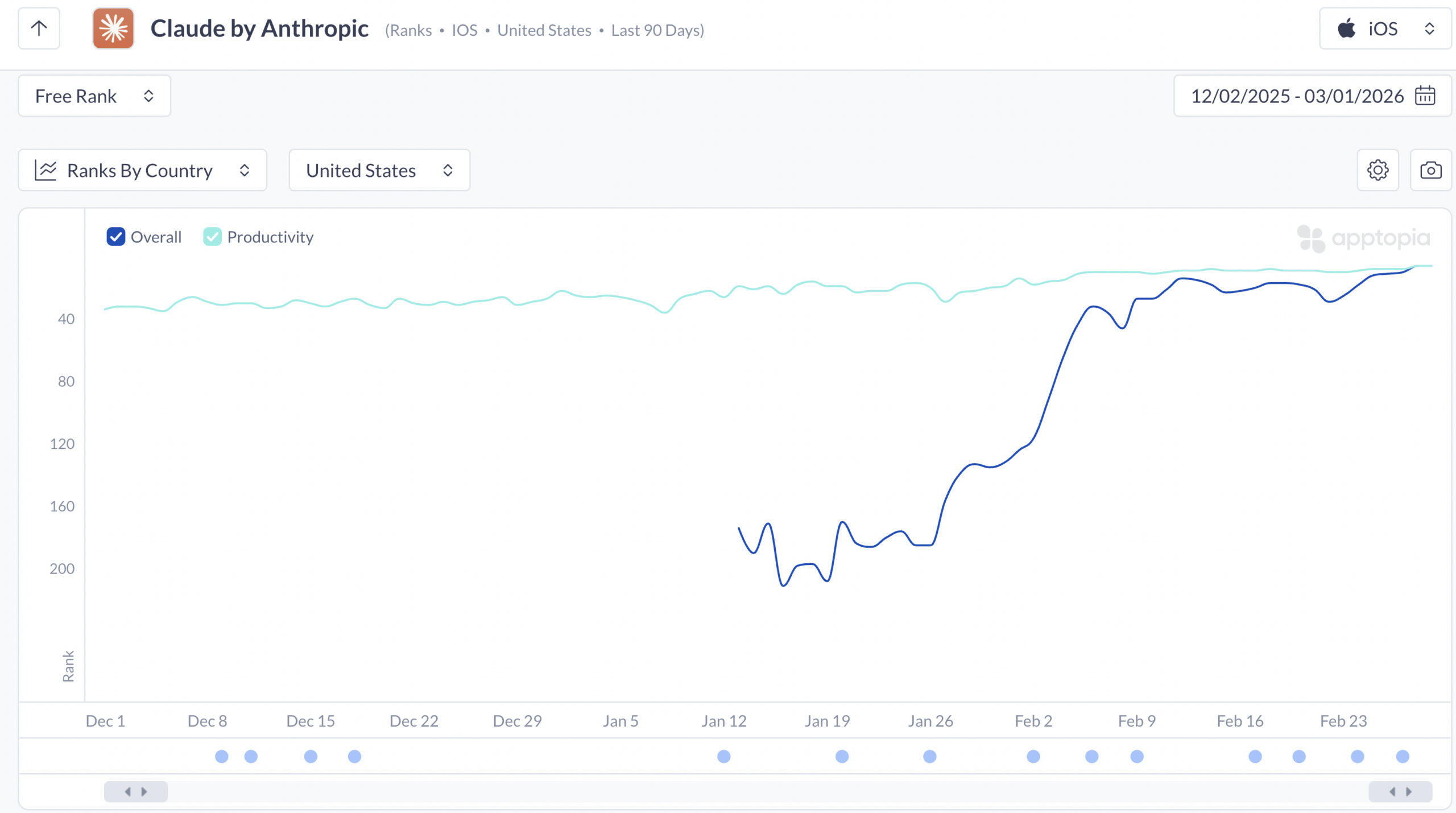The height and width of the screenshot is (813, 1456).
Task: Click the Claude app icon
Action: pos(113,28)
